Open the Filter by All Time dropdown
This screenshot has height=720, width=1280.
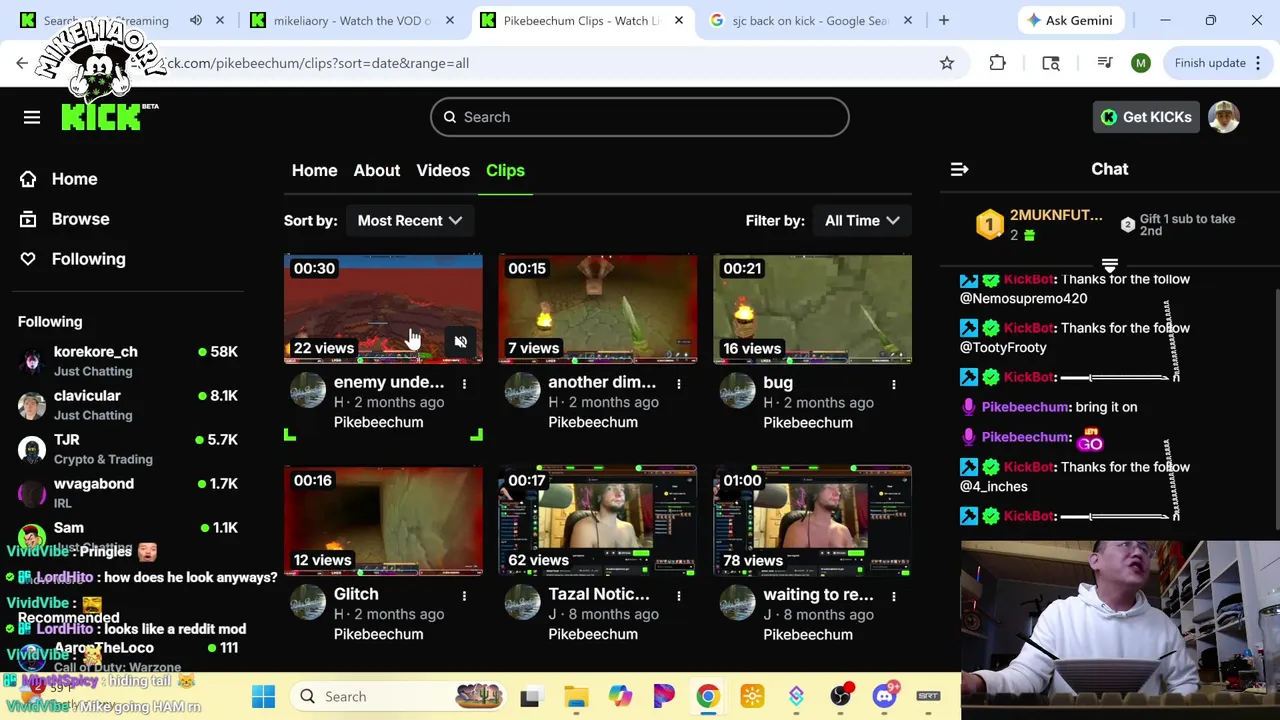tap(862, 220)
